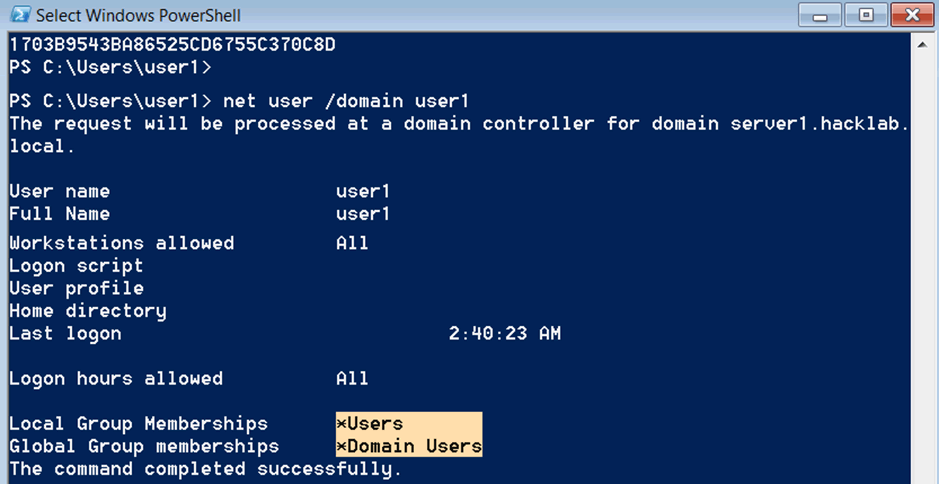
Task: Click the 'Last logon' time 2:40:23 AM
Action: coord(504,334)
